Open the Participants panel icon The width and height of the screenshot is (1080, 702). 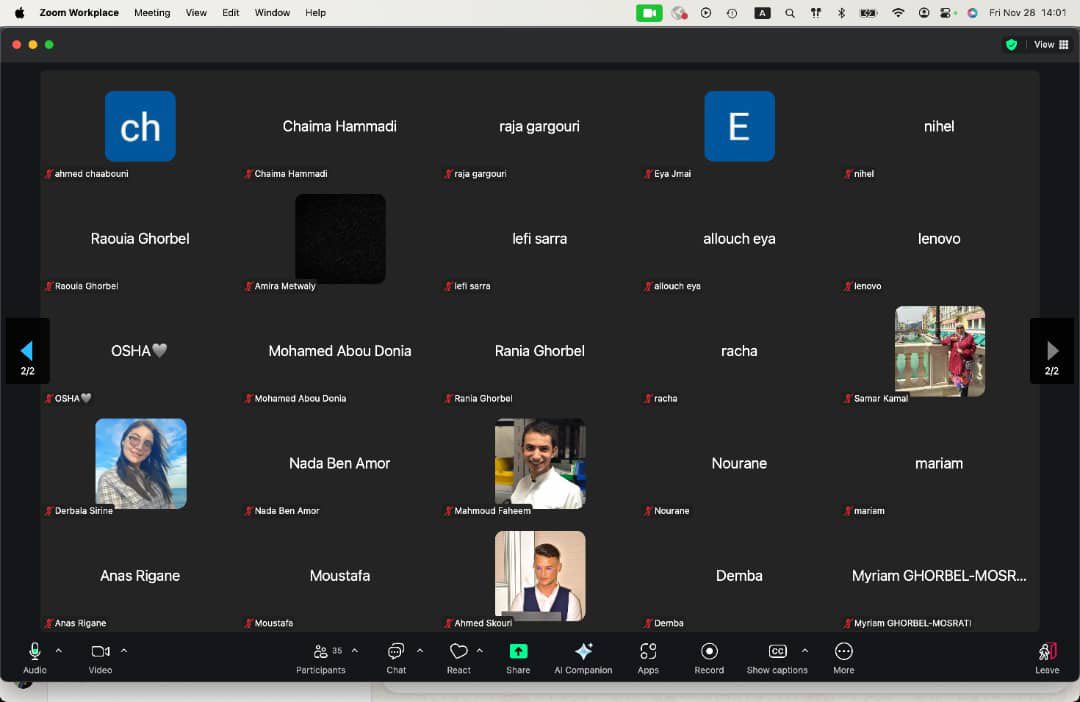point(321,652)
